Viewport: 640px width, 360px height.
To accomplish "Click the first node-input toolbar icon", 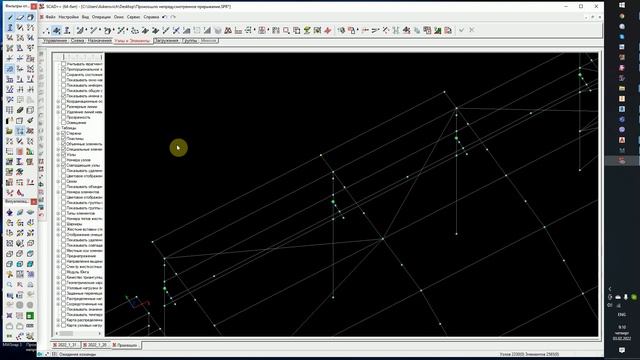I will 46,30.
